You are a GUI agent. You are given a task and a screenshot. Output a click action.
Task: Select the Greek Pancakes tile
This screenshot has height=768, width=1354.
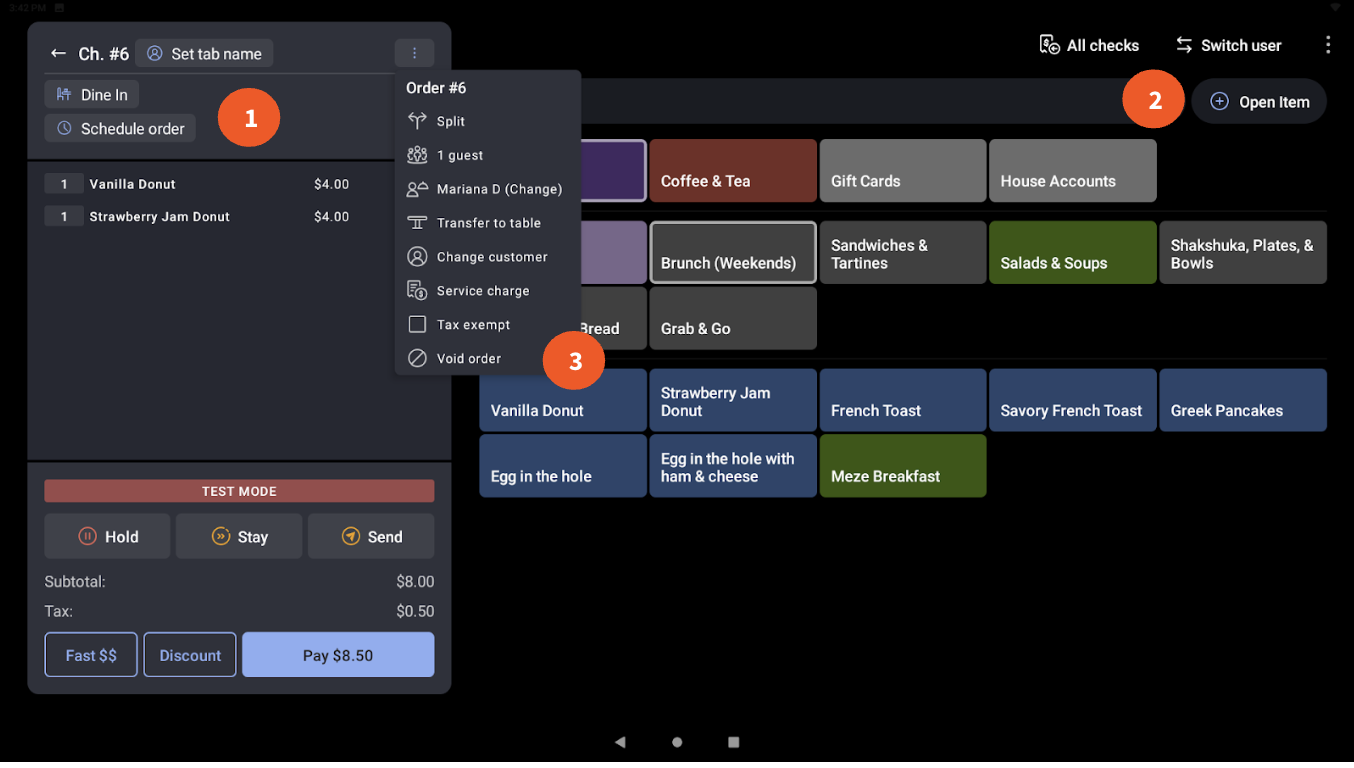(x=1242, y=400)
